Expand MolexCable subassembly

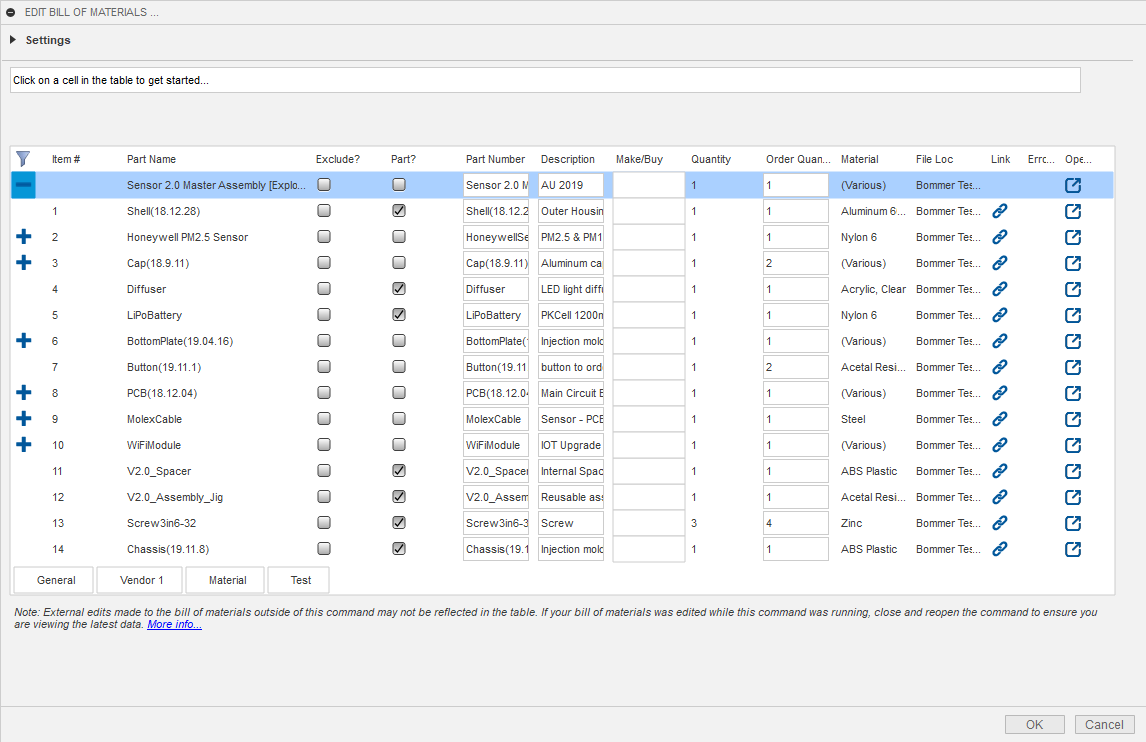click(23, 419)
